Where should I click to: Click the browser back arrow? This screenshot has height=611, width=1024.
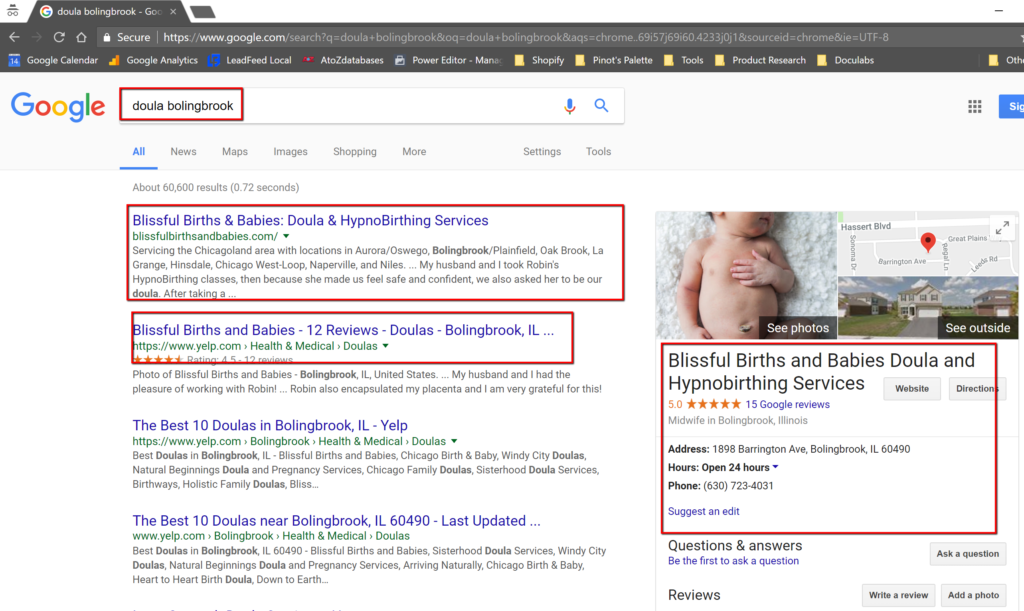14,37
